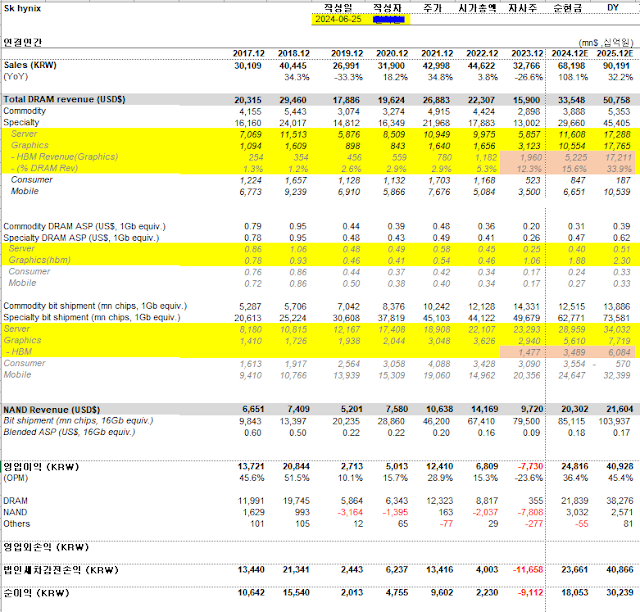Click Total DRAM revenue value 50,758
The image size is (640, 612).
pos(616,100)
